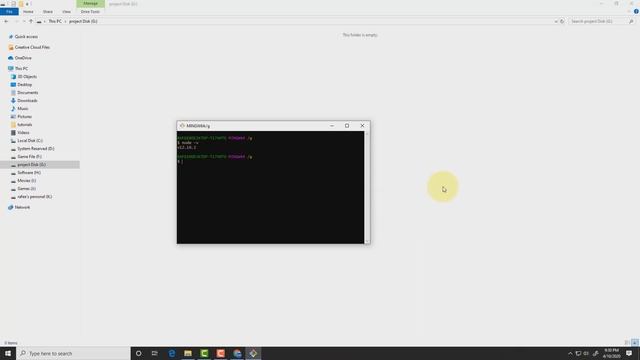Viewport: 640px width, 360px height.
Task: Open Task View on the taskbar
Action: [x=155, y=353]
